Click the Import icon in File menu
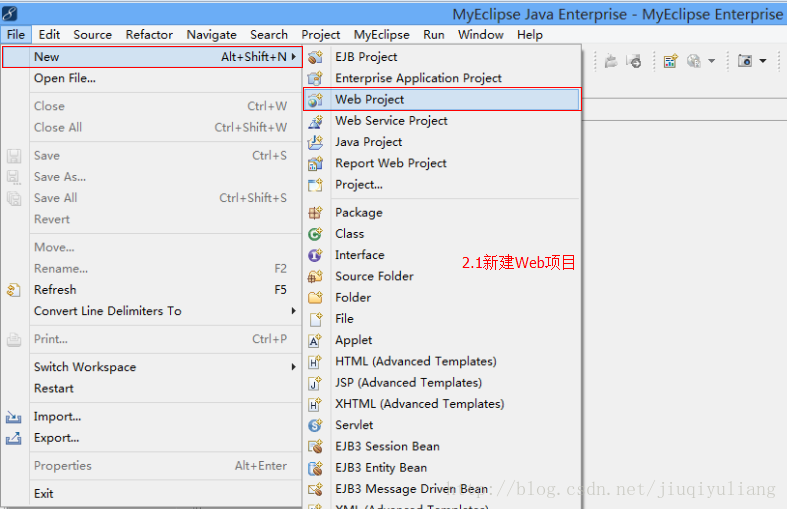 point(14,417)
